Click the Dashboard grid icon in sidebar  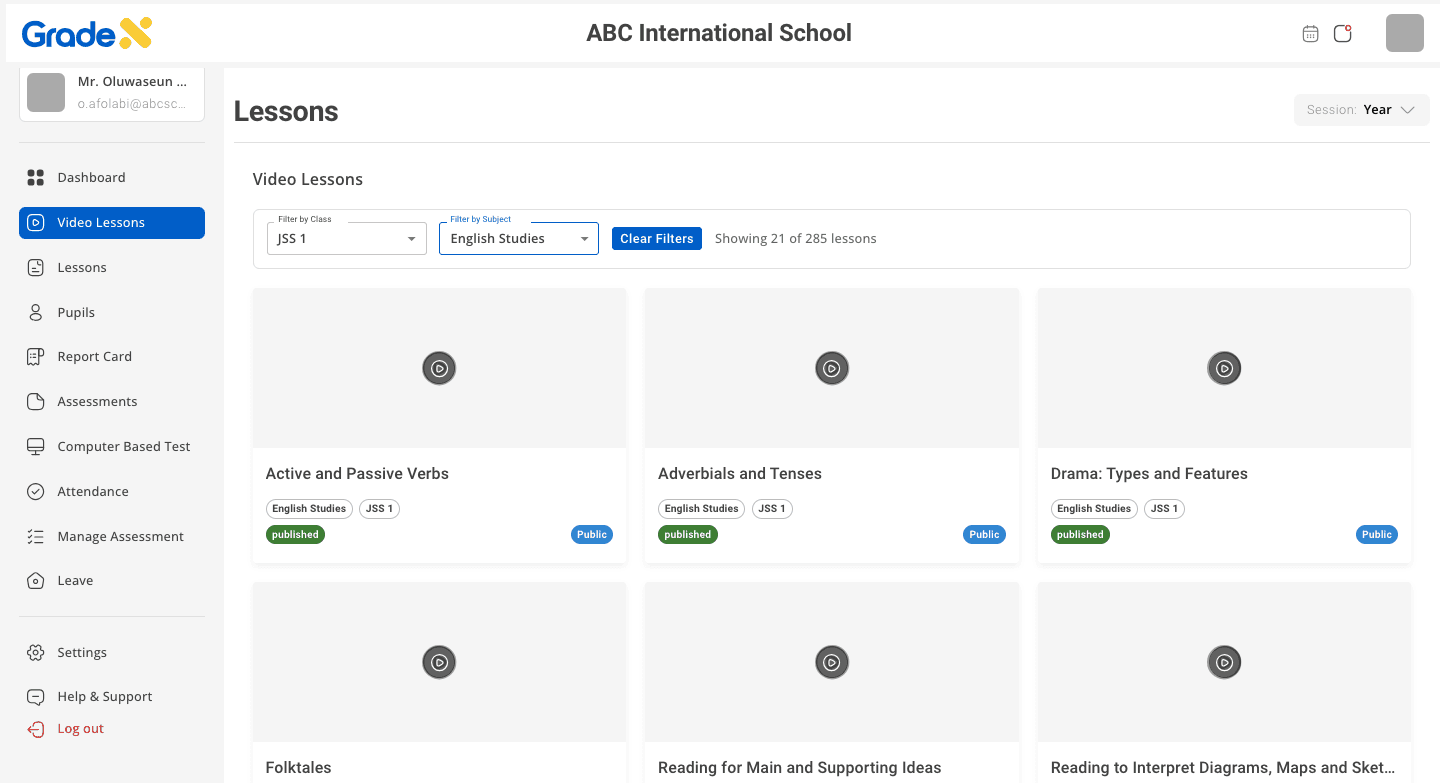(36, 178)
